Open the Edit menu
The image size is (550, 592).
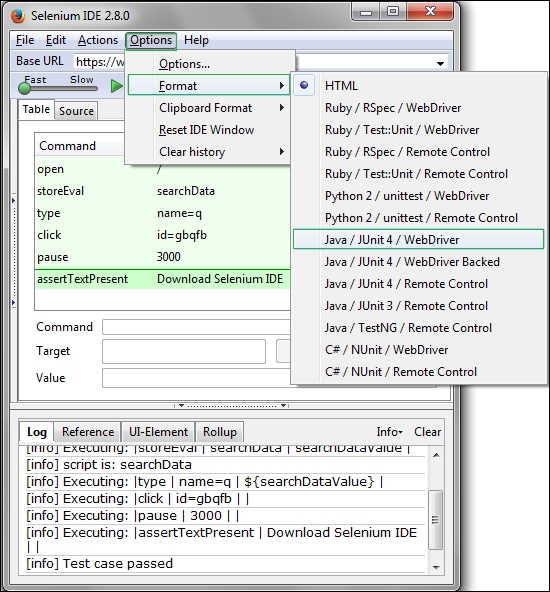56,40
